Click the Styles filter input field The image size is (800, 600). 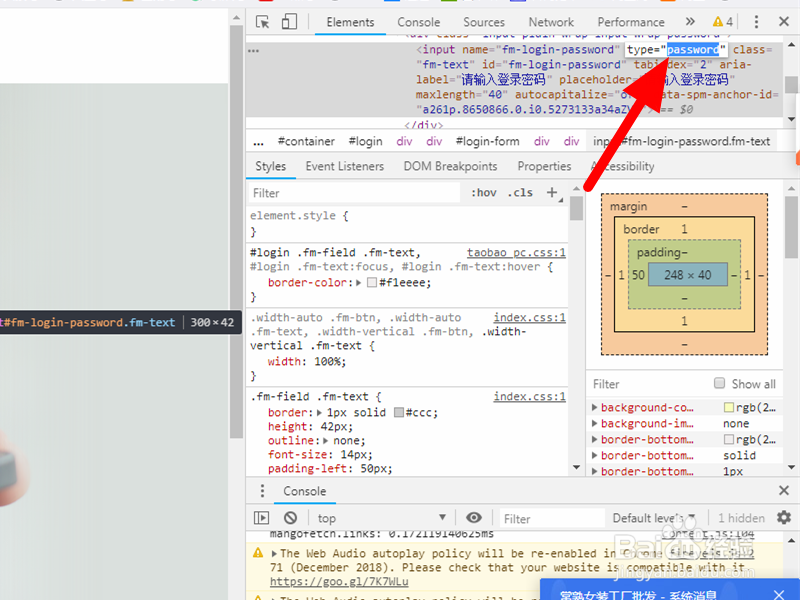click(355, 193)
